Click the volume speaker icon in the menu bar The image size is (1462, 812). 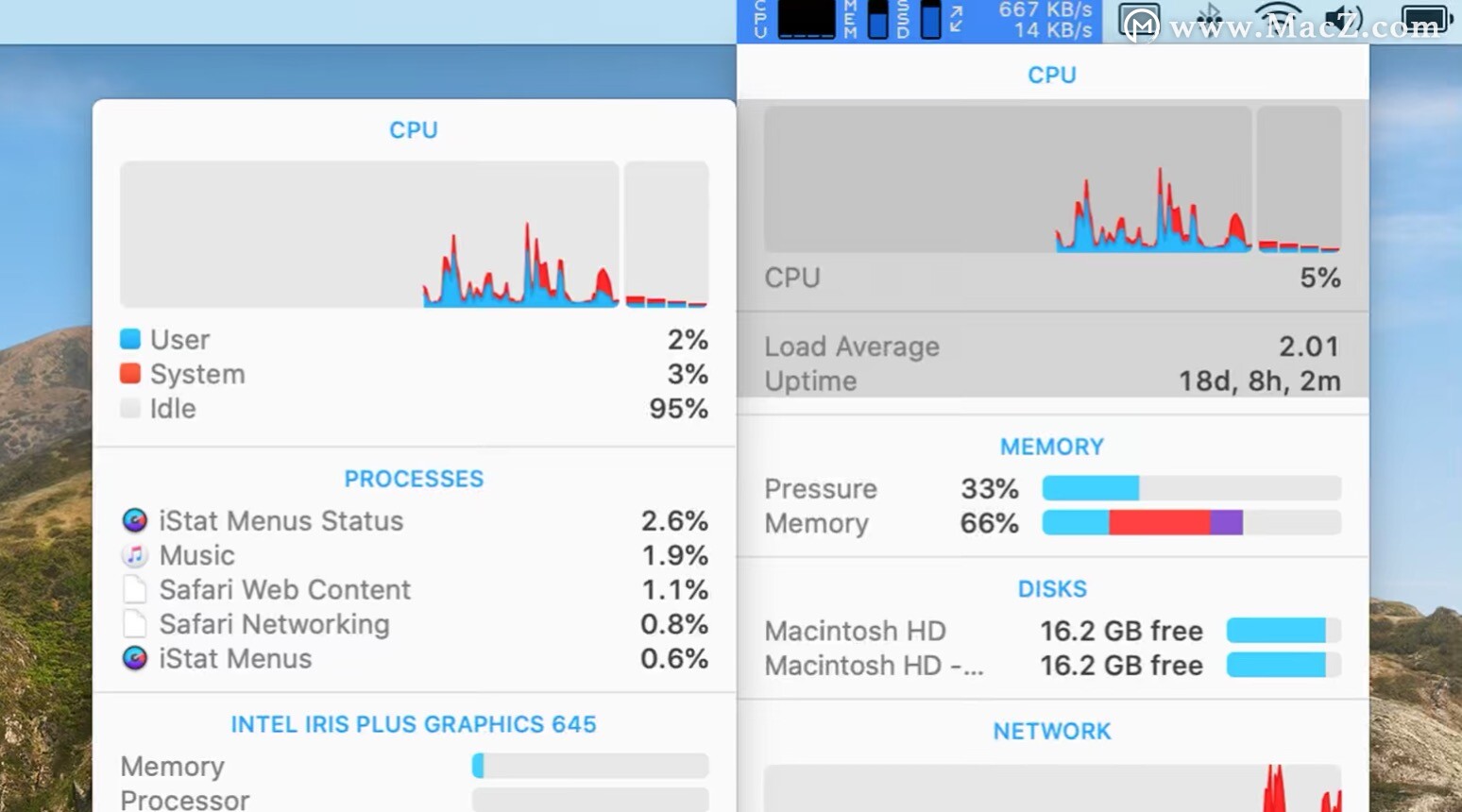(x=1342, y=20)
